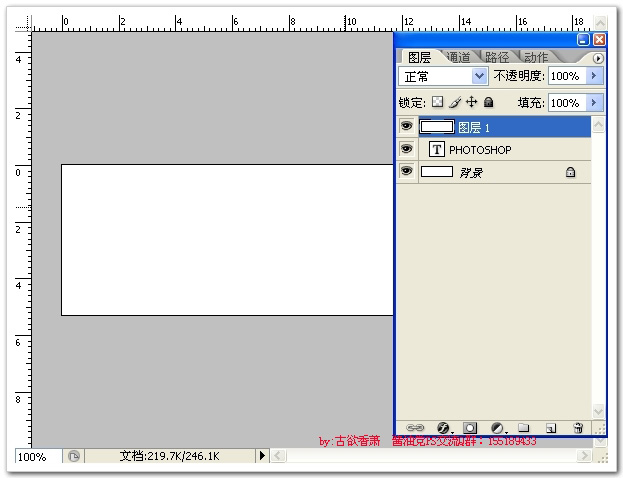Toggle lock all
Viewport: 623px width, 478px height.
(488, 102)
